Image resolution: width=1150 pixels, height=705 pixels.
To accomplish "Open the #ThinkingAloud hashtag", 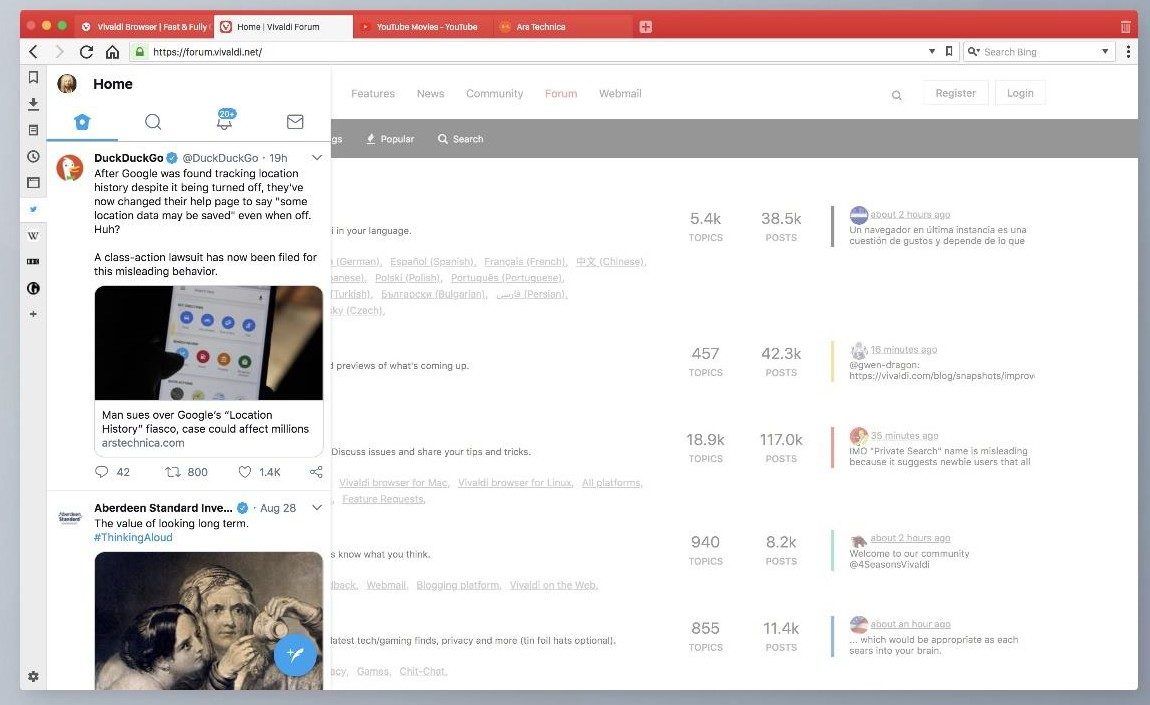I will tap(133, 537).
